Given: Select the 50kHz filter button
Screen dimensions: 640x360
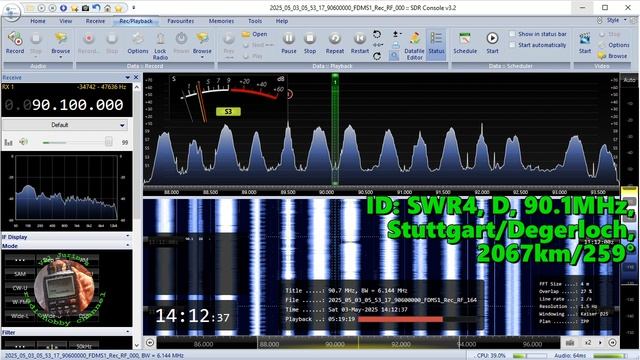Looking at the screenshot, I should pos(84,346).
